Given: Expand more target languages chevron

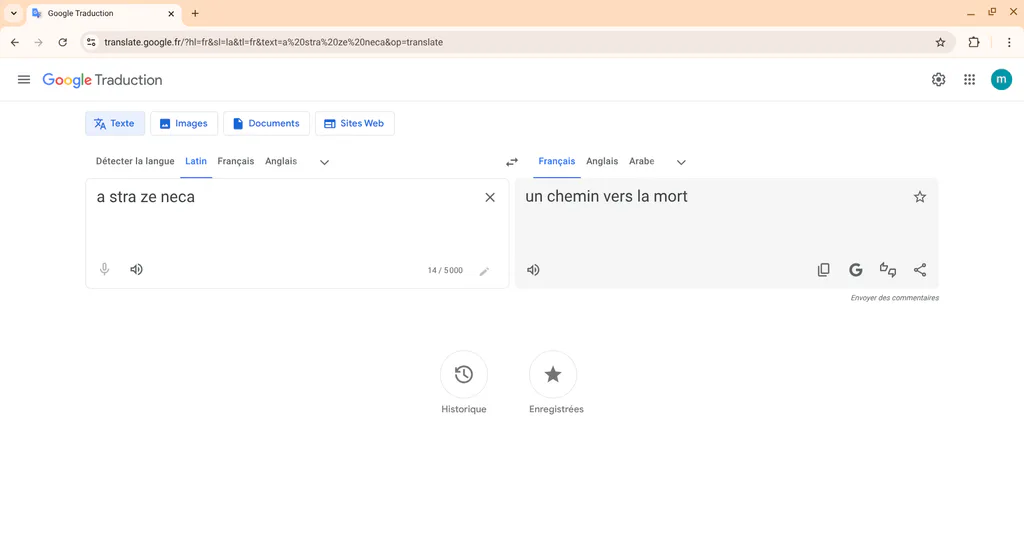Looking at the screenshot, I should (681, 162).
